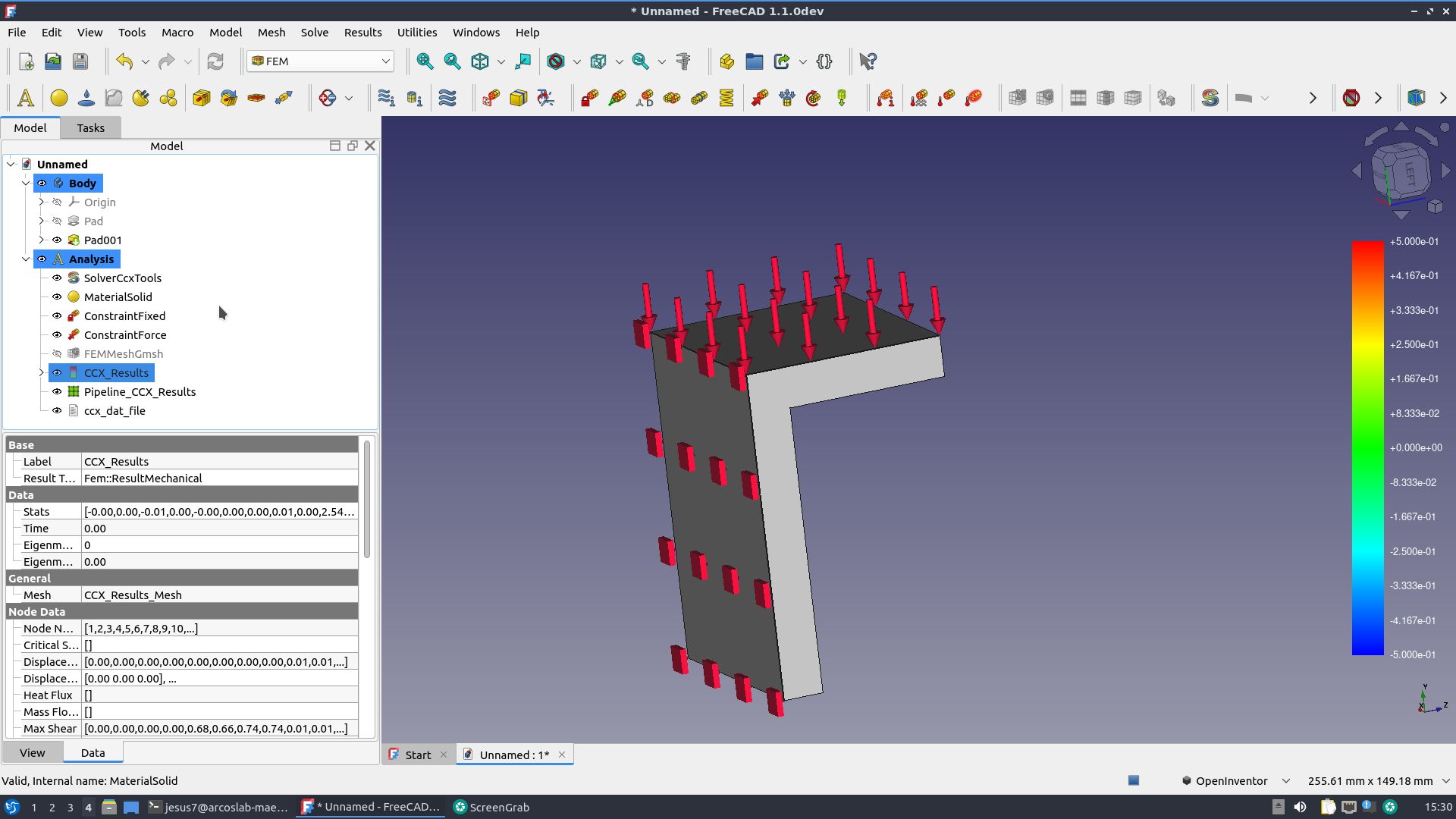This screenshot has width=1456, height=819.
Task: Click the reinforced material icon
Action: pos(141,98)
